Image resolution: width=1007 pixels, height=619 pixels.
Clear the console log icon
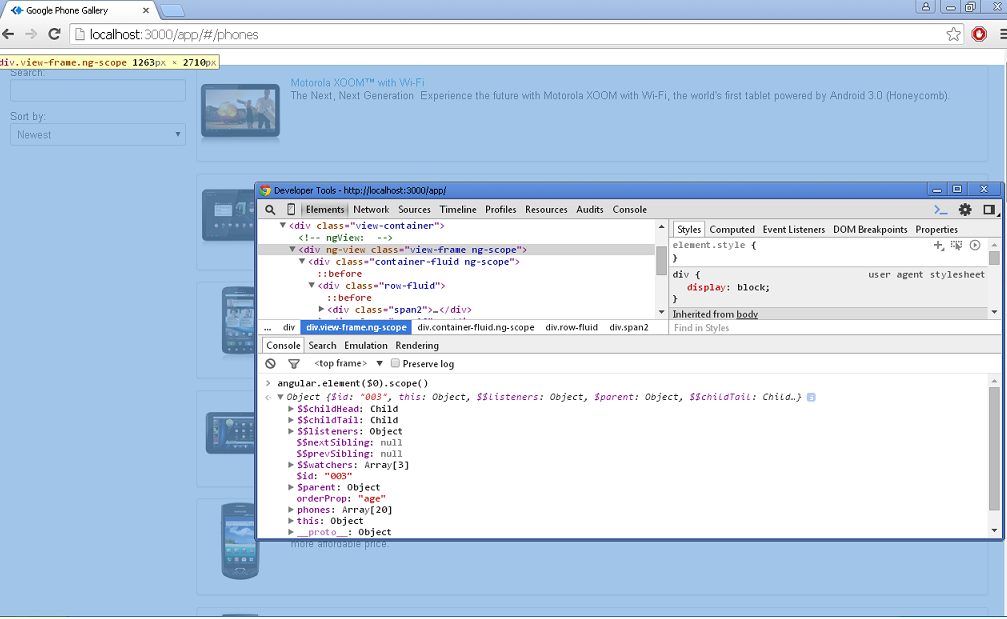[270, 363]
